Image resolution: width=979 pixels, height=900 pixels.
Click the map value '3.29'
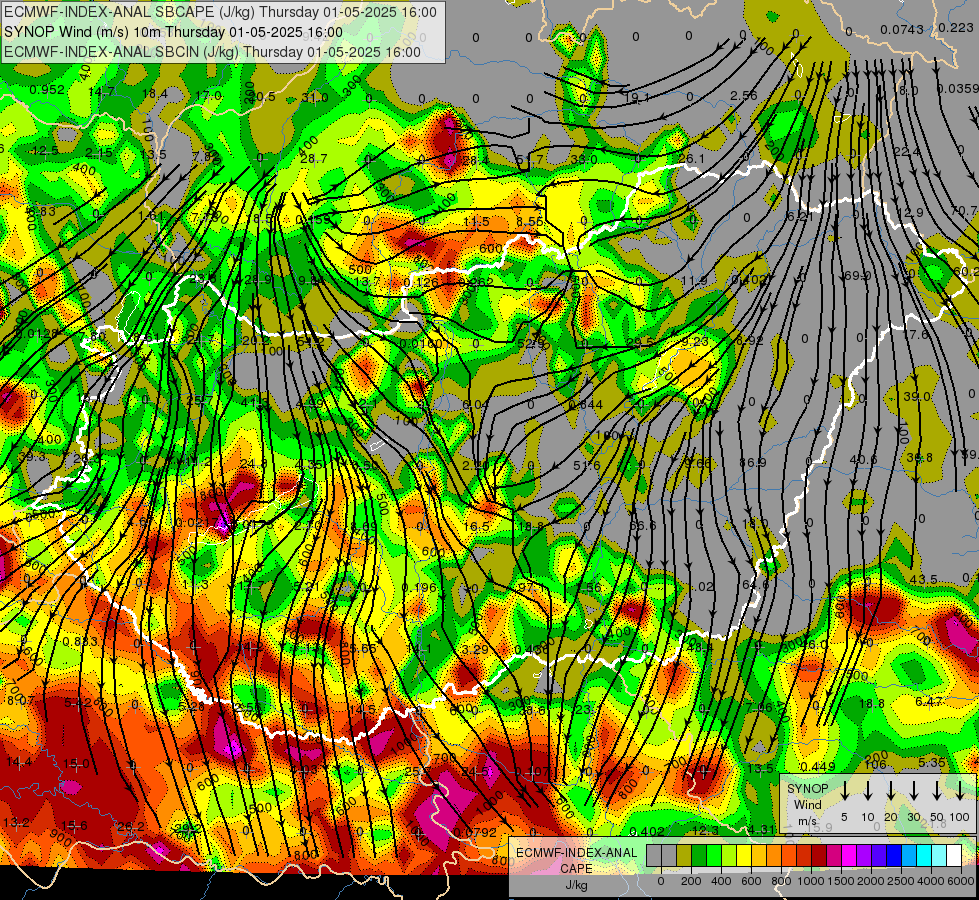coord(475,650)
